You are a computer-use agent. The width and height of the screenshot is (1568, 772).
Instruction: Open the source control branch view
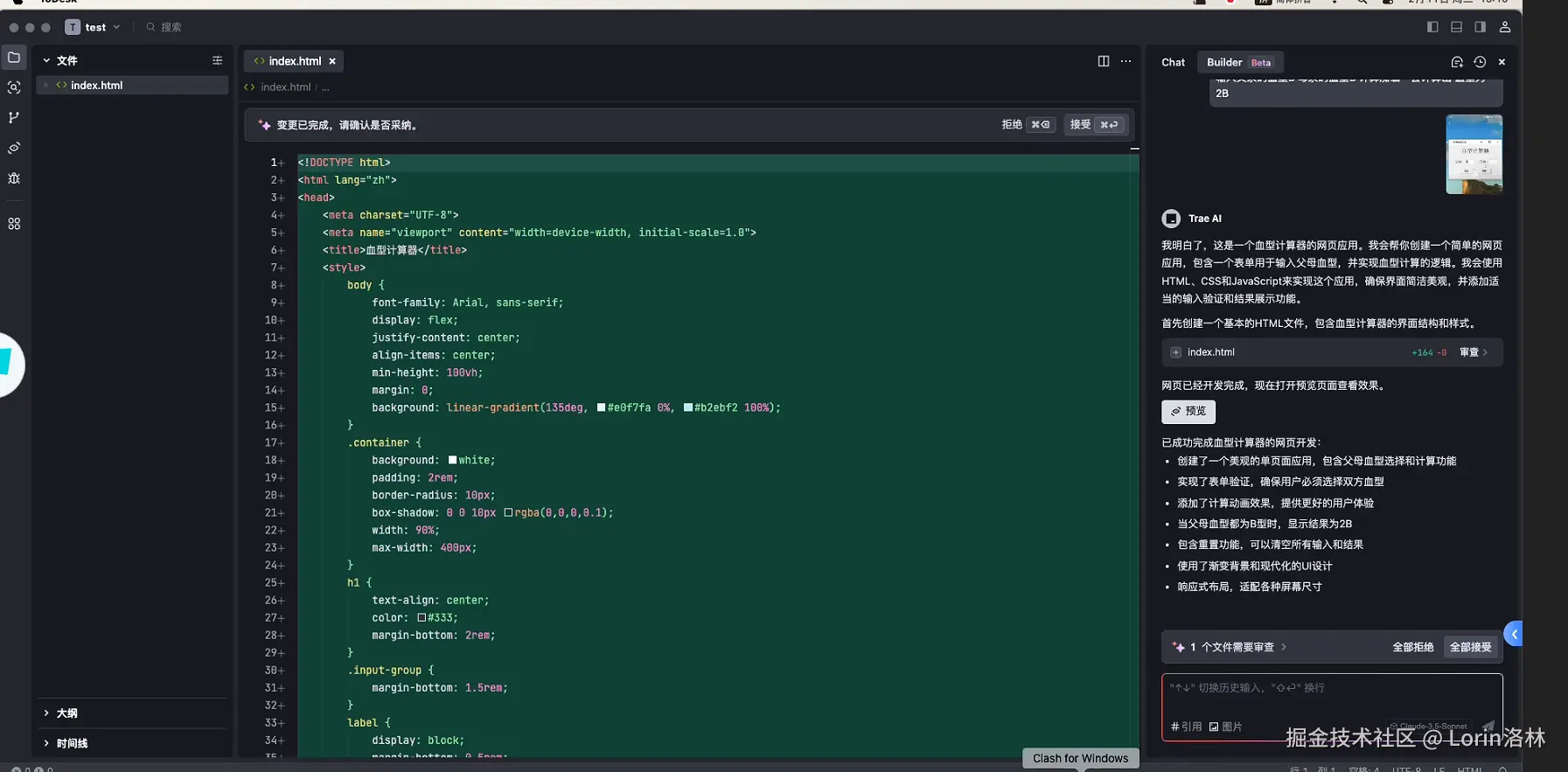tap(14, 117)
